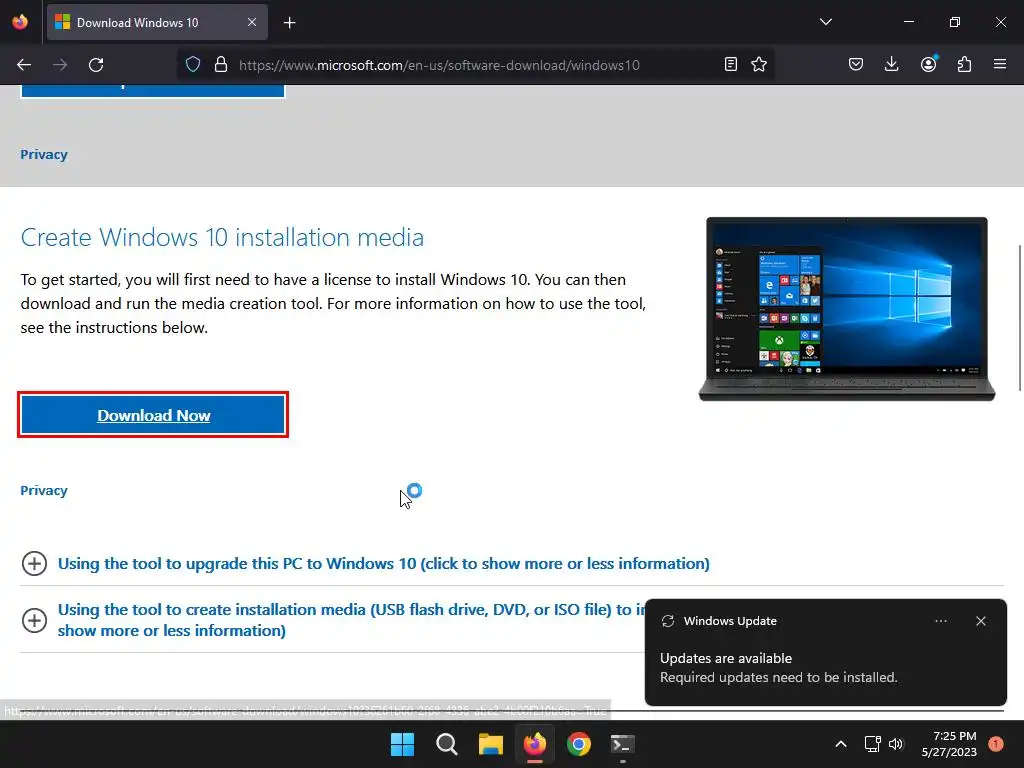Open a new tab with plus button
The image size is (1024, 768).
pos(289,23)
